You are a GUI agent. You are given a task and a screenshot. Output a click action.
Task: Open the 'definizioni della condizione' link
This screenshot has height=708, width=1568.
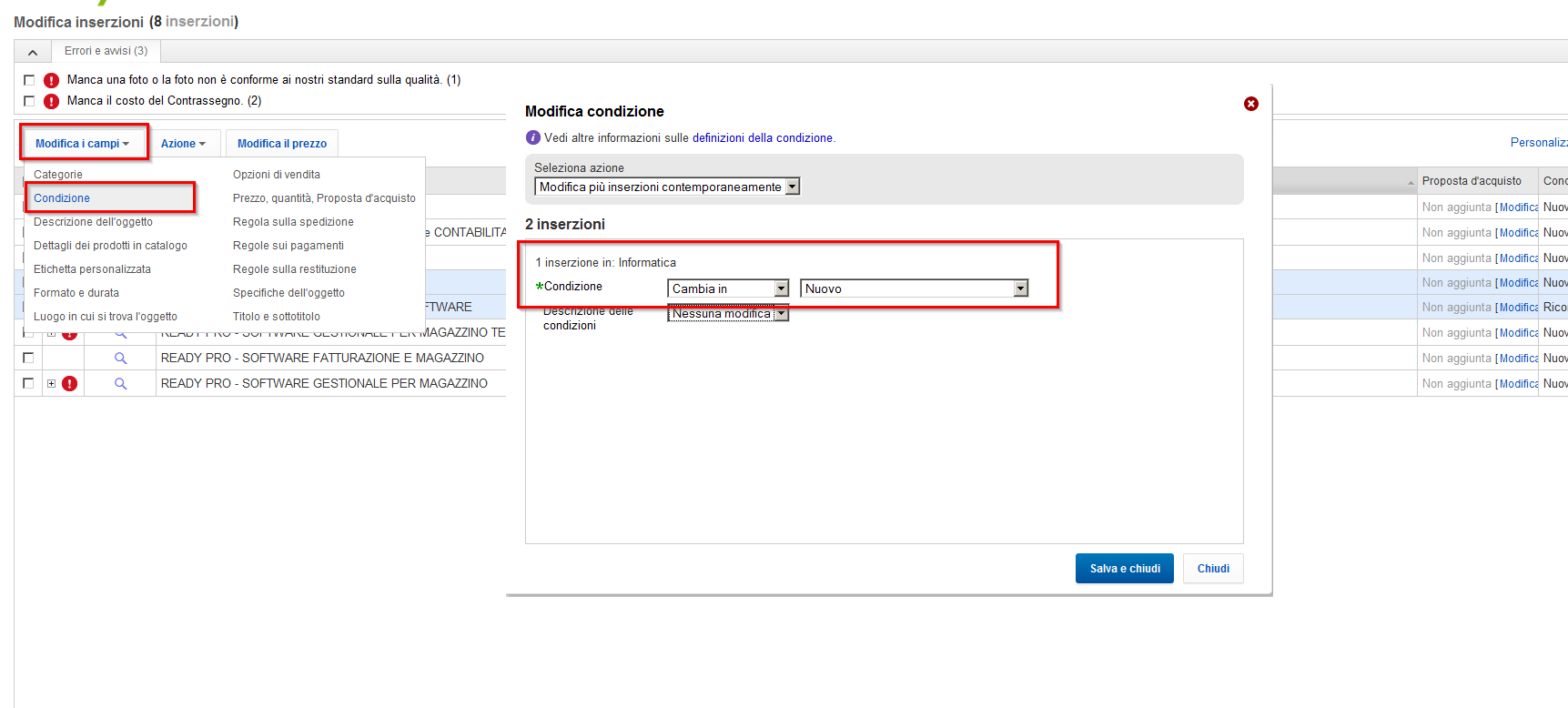pos(762,138)
